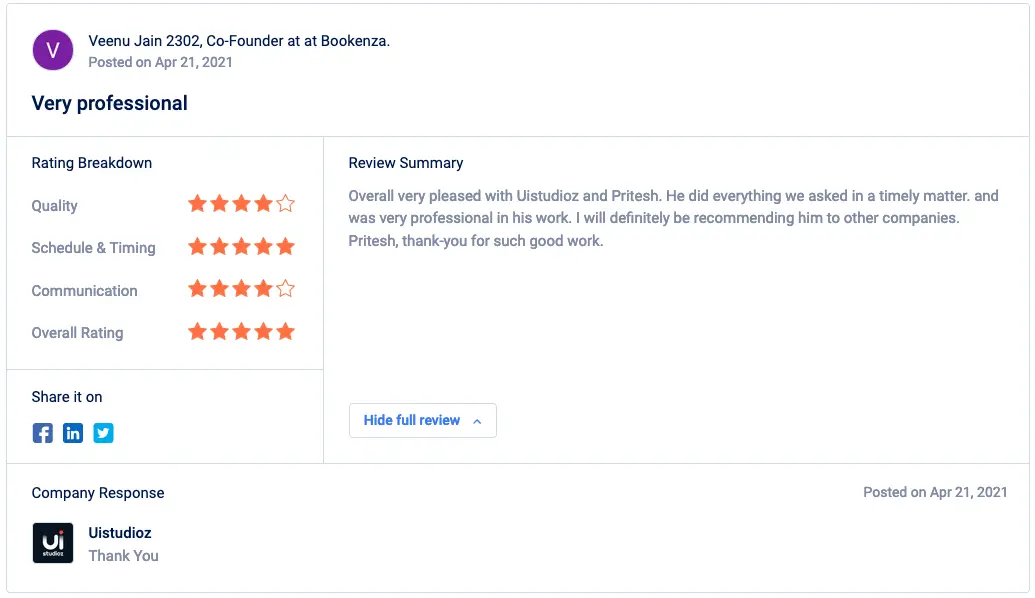Image resolution: width=1035 pixels, height=598 pixels.
Task: Click the Company Response heading
Action: pyautogui.click(x=98, y=493)
